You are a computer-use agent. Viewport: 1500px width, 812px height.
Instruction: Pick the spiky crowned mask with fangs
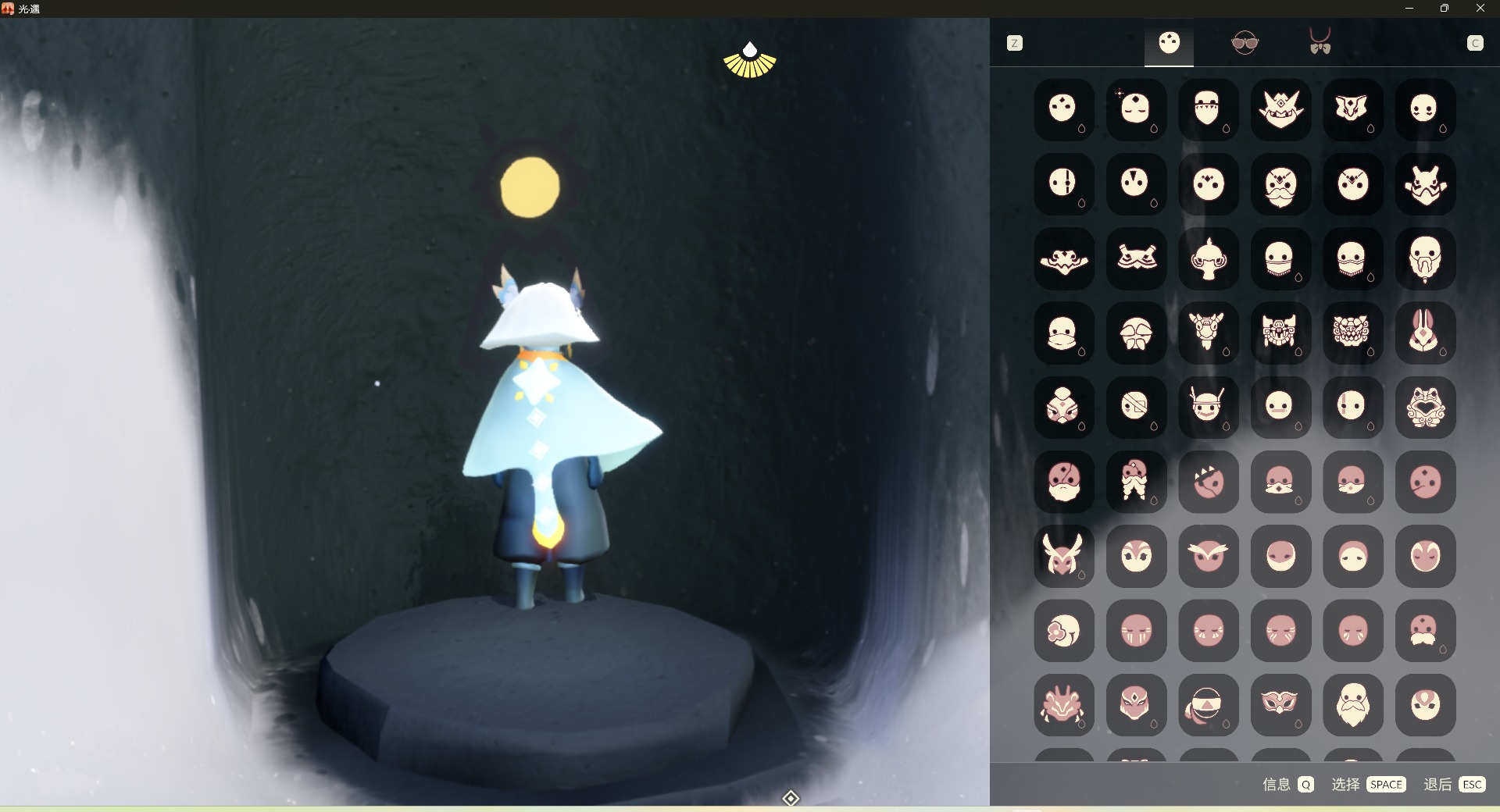coord(1280,109)
